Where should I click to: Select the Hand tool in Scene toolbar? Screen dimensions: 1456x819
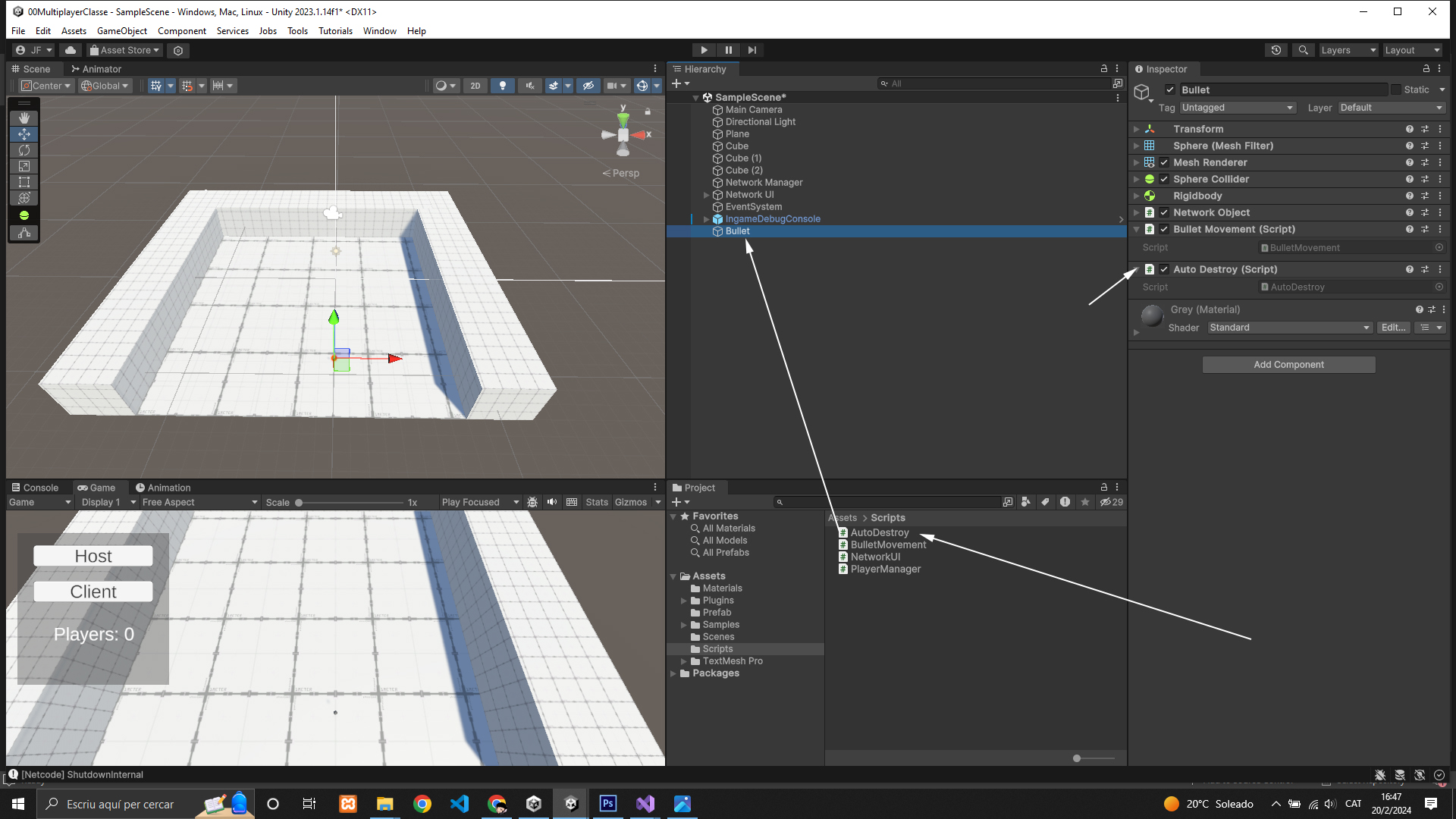tap(24, 118)
